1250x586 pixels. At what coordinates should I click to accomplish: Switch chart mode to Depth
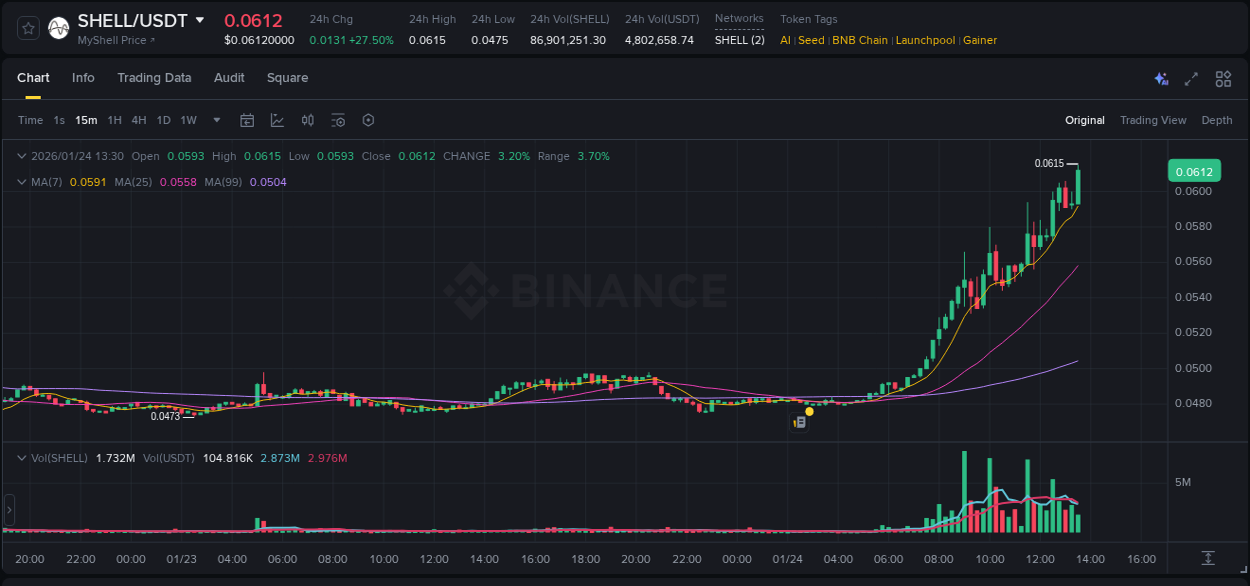[x=1216, y=120]
